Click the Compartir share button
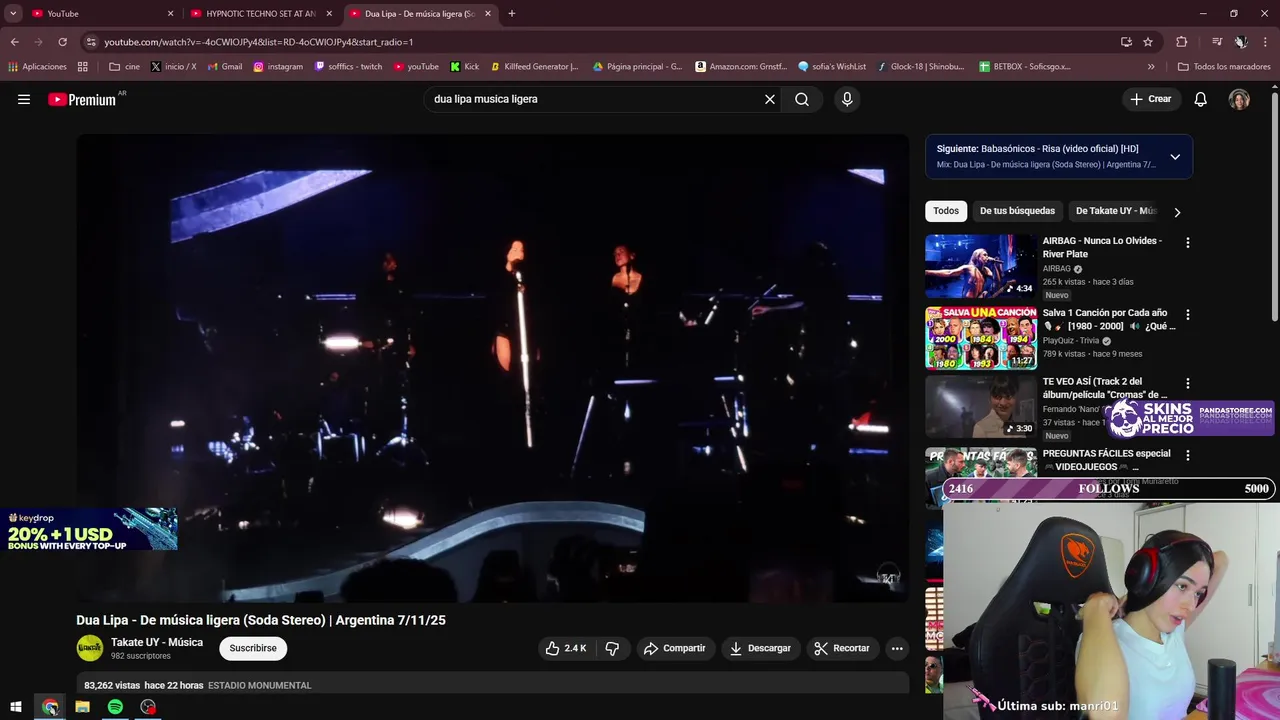 675,648
